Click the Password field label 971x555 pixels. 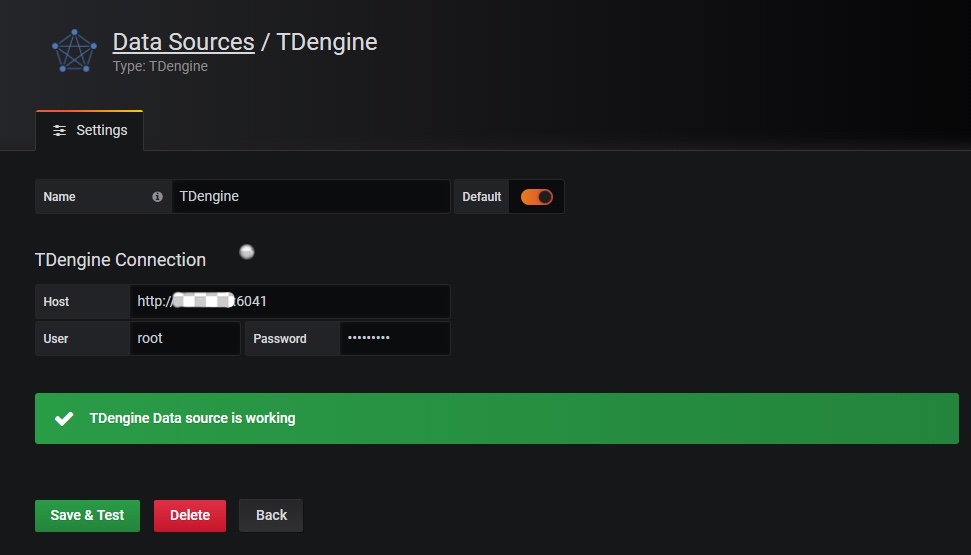(x=280, y=339)
